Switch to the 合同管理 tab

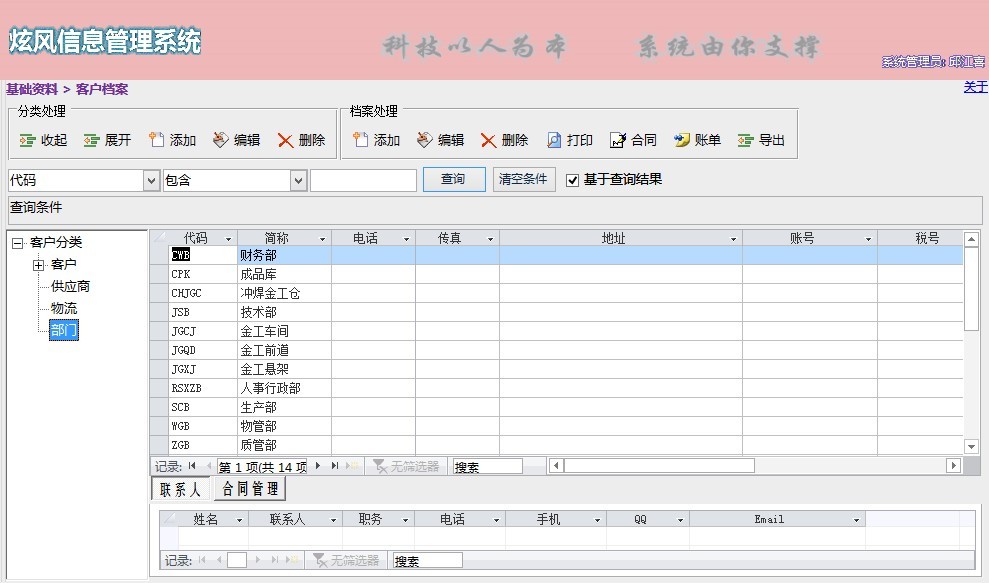click(250, 488)
